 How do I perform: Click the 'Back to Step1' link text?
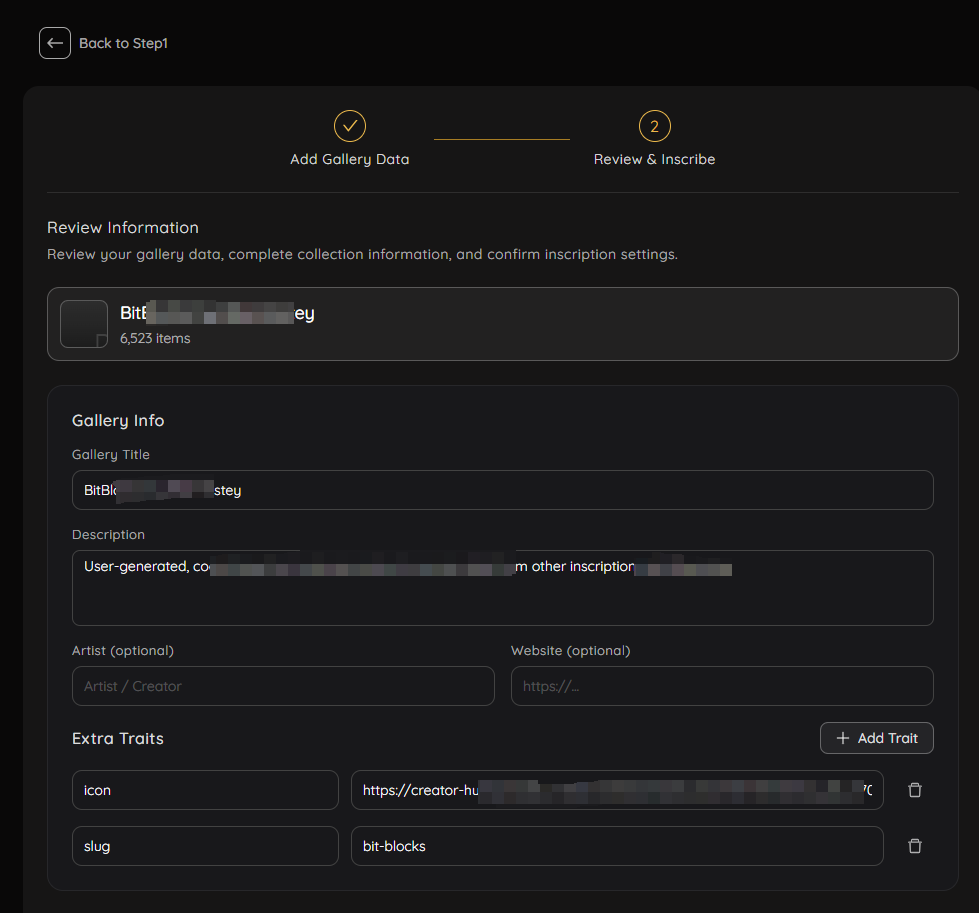pyautogui.click(x=123, y=43)
